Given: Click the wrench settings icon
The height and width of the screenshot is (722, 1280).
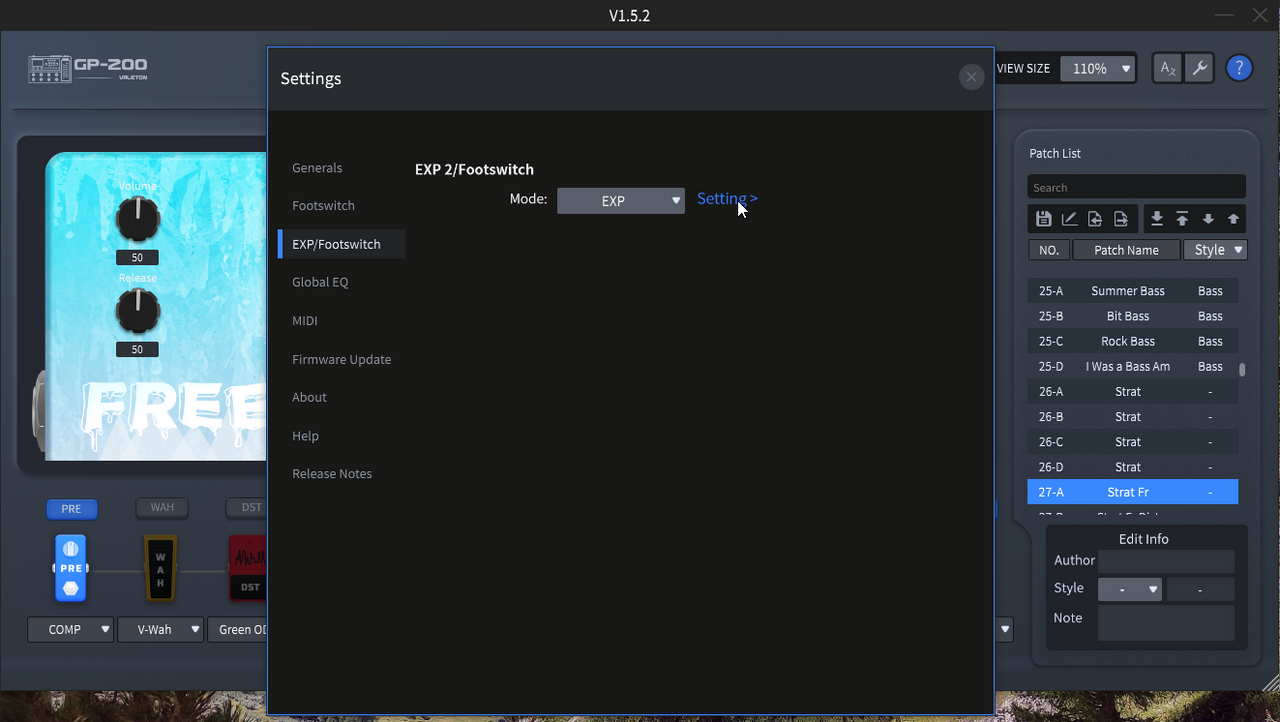Looking at the screenshot, I should click(1199, 68).
